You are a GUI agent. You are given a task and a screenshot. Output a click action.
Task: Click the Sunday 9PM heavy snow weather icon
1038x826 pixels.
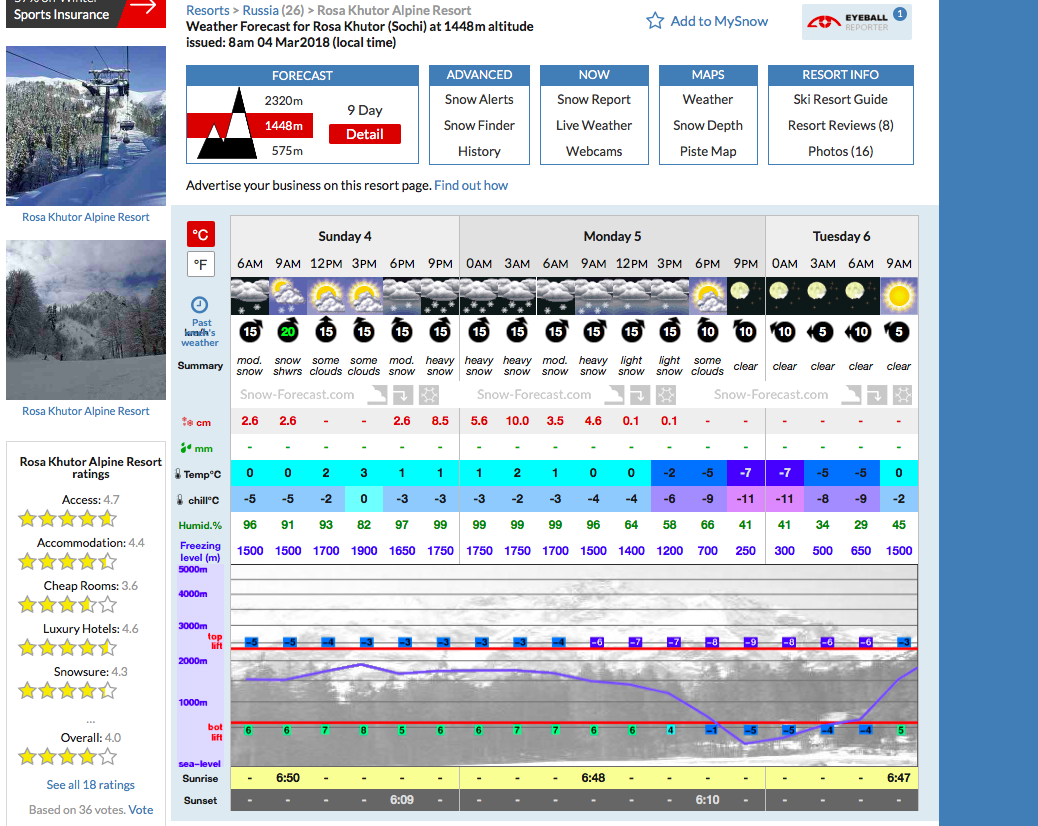[440, 296]
